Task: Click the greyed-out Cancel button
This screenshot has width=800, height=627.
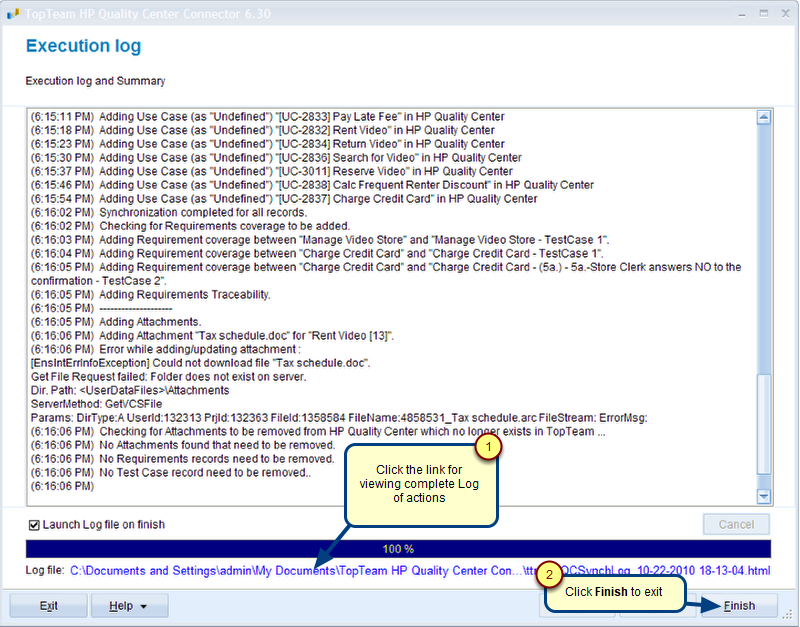Action: (x=736, y=525)
